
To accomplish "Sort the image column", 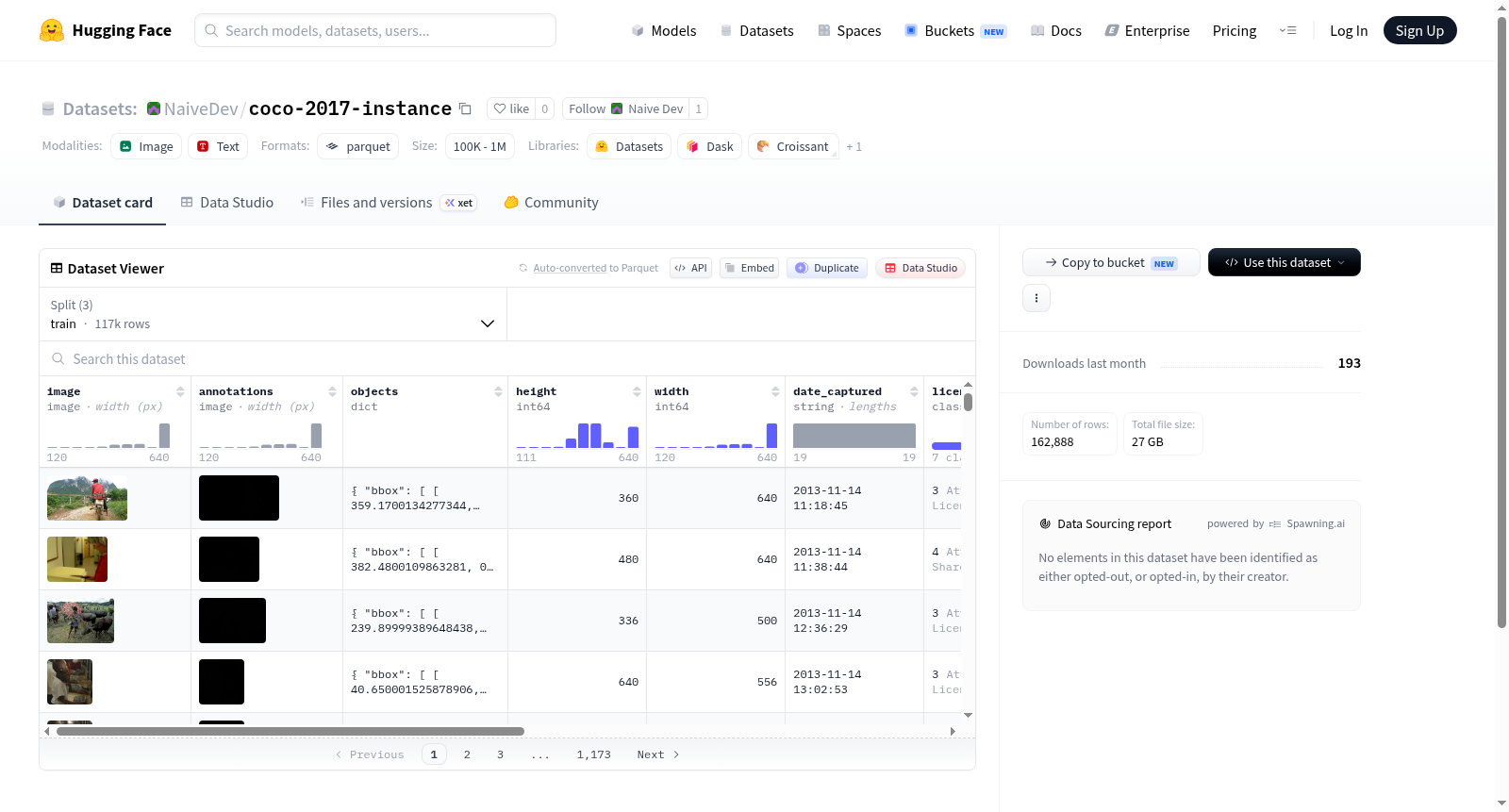I will tap(180, 391).
